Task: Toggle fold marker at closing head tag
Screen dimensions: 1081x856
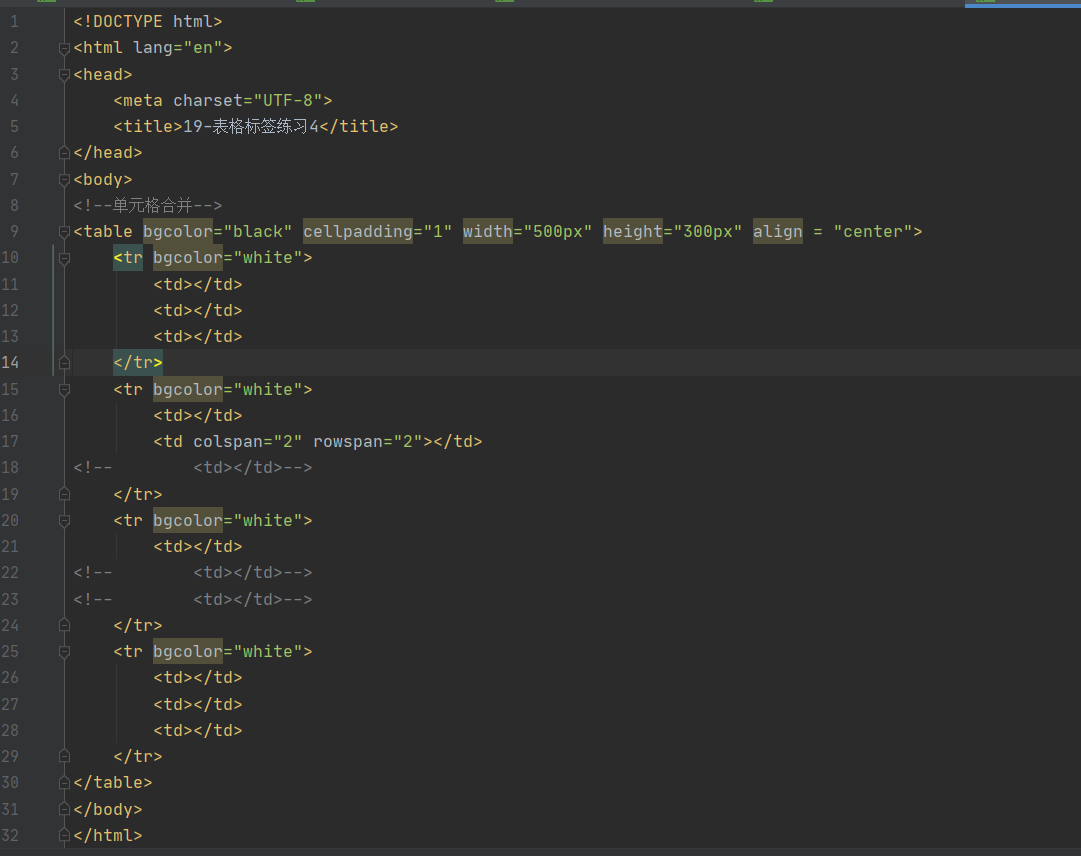Action: [x=64, y=153]
